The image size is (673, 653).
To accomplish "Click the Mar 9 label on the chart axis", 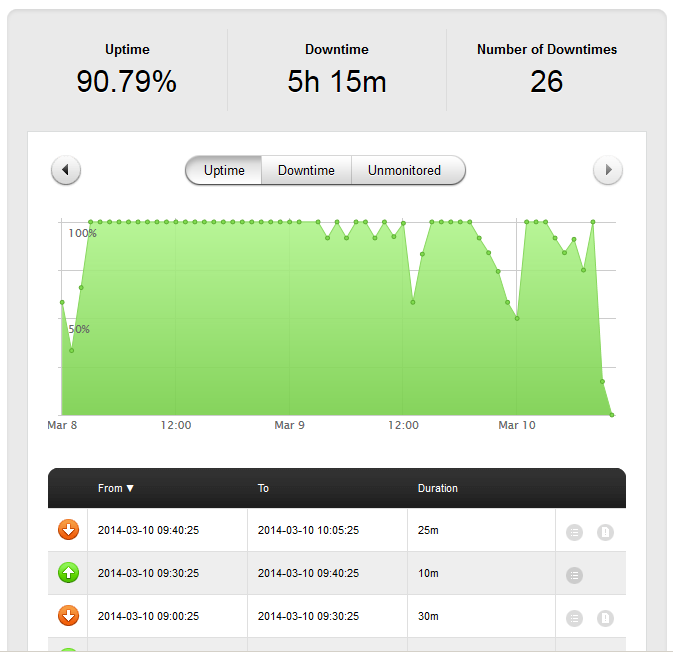I will tap(289, 425).
